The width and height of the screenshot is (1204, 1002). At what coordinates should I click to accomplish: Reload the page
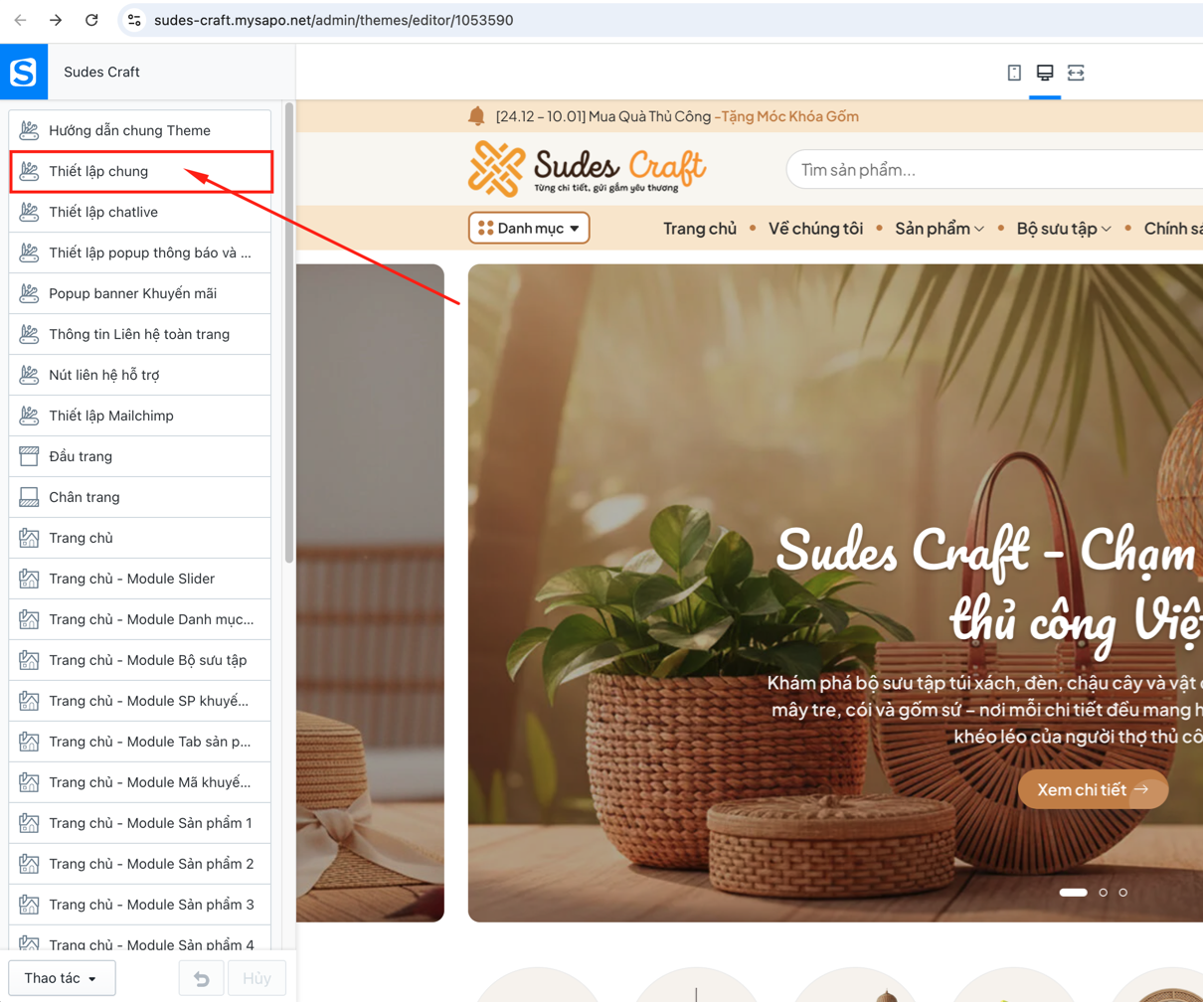click(x=91, y=20)
